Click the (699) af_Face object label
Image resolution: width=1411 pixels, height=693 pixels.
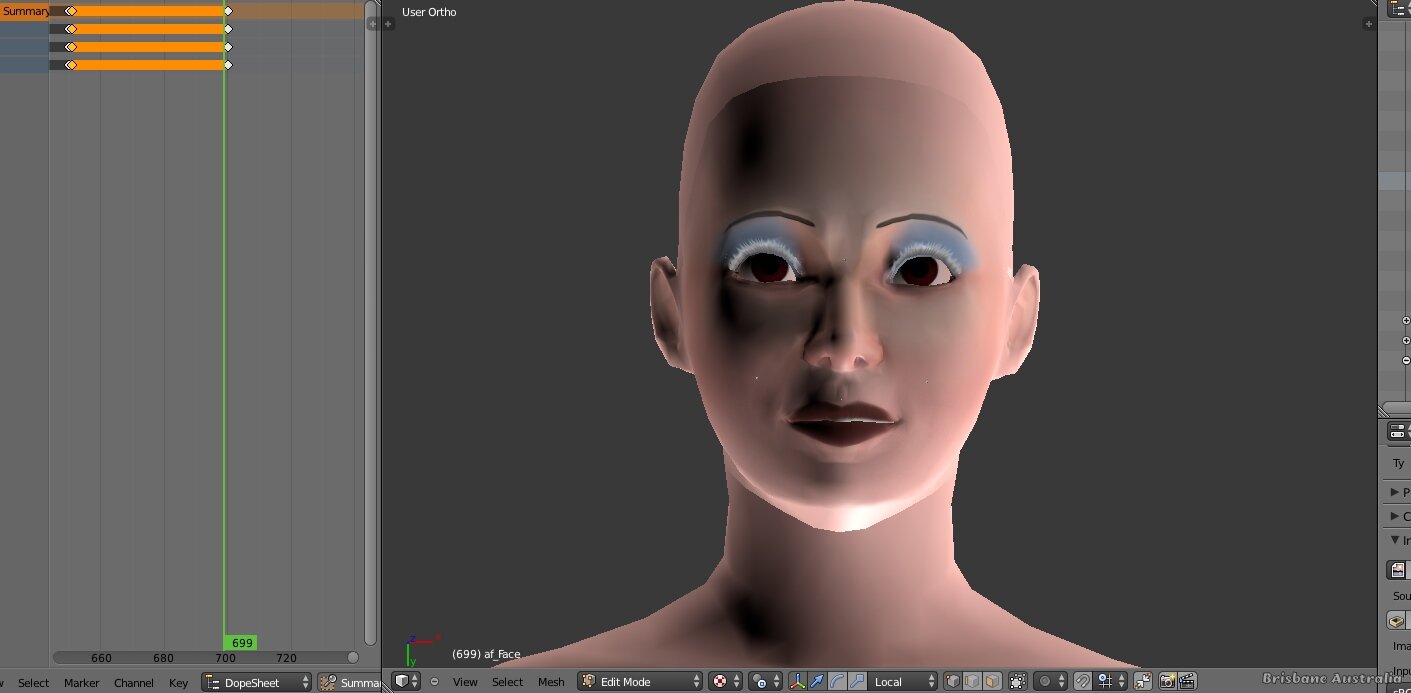point(486,654)
